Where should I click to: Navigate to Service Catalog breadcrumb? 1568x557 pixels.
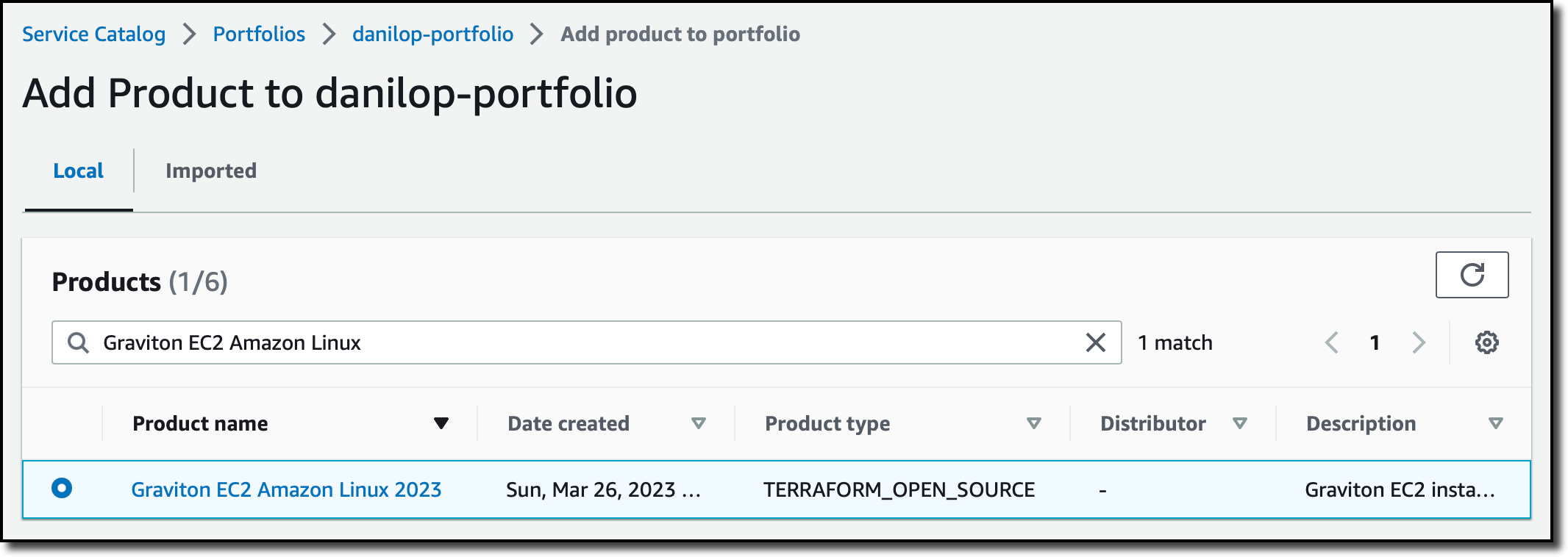[x=93, y=34]
